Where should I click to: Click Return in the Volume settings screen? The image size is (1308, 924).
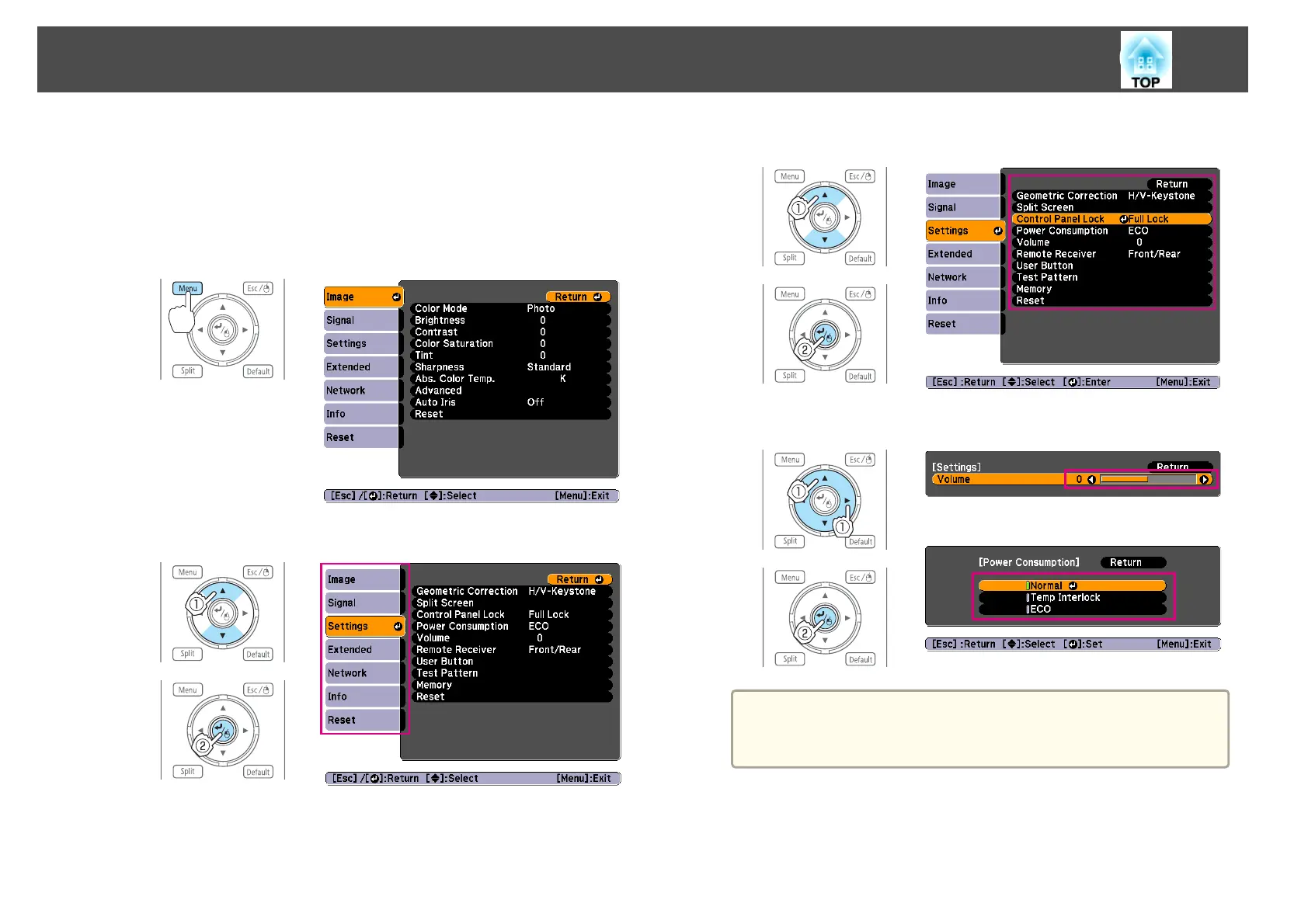pyautogui.click(x=1180, y=467)
